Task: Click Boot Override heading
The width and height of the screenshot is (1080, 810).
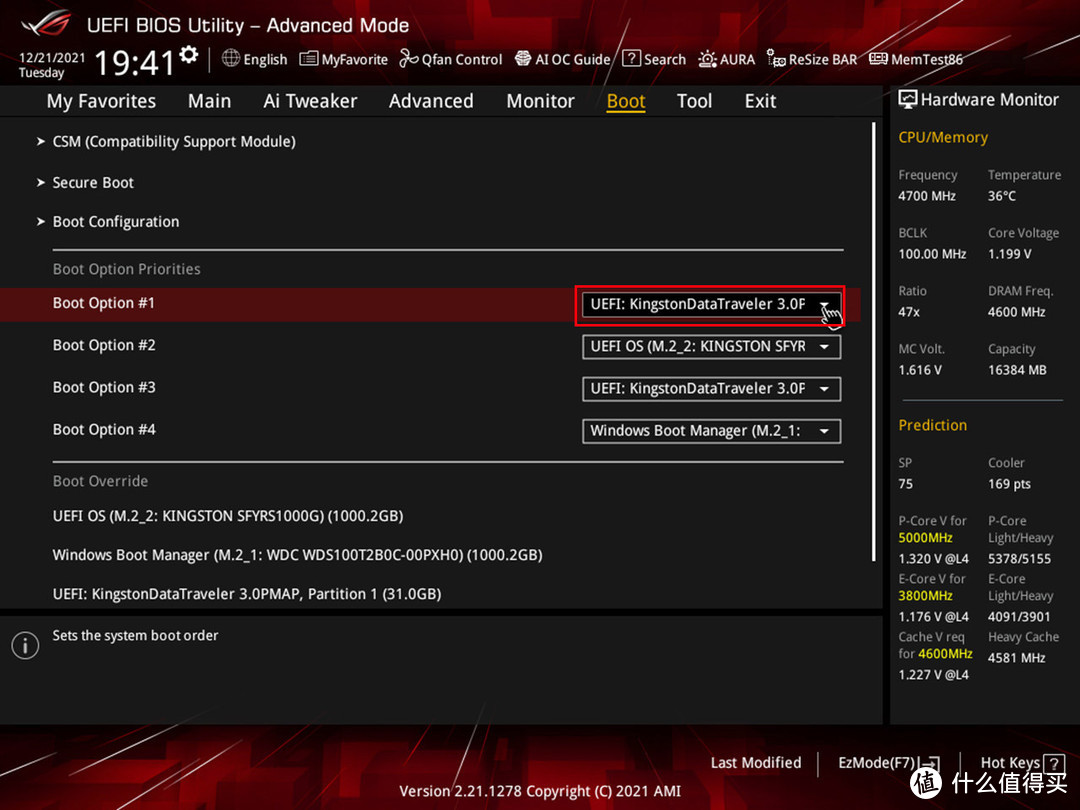Action: pyautogui.click(x=101, y=481)
